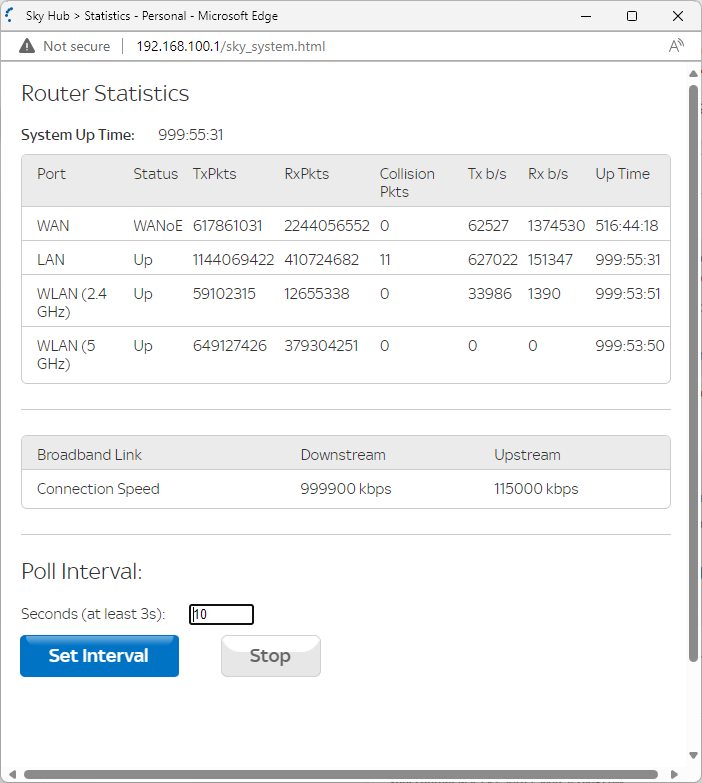Click the Sky Hub favicon in title bar
This screenshot has width=702, height=783.
[x=12, y=16]
